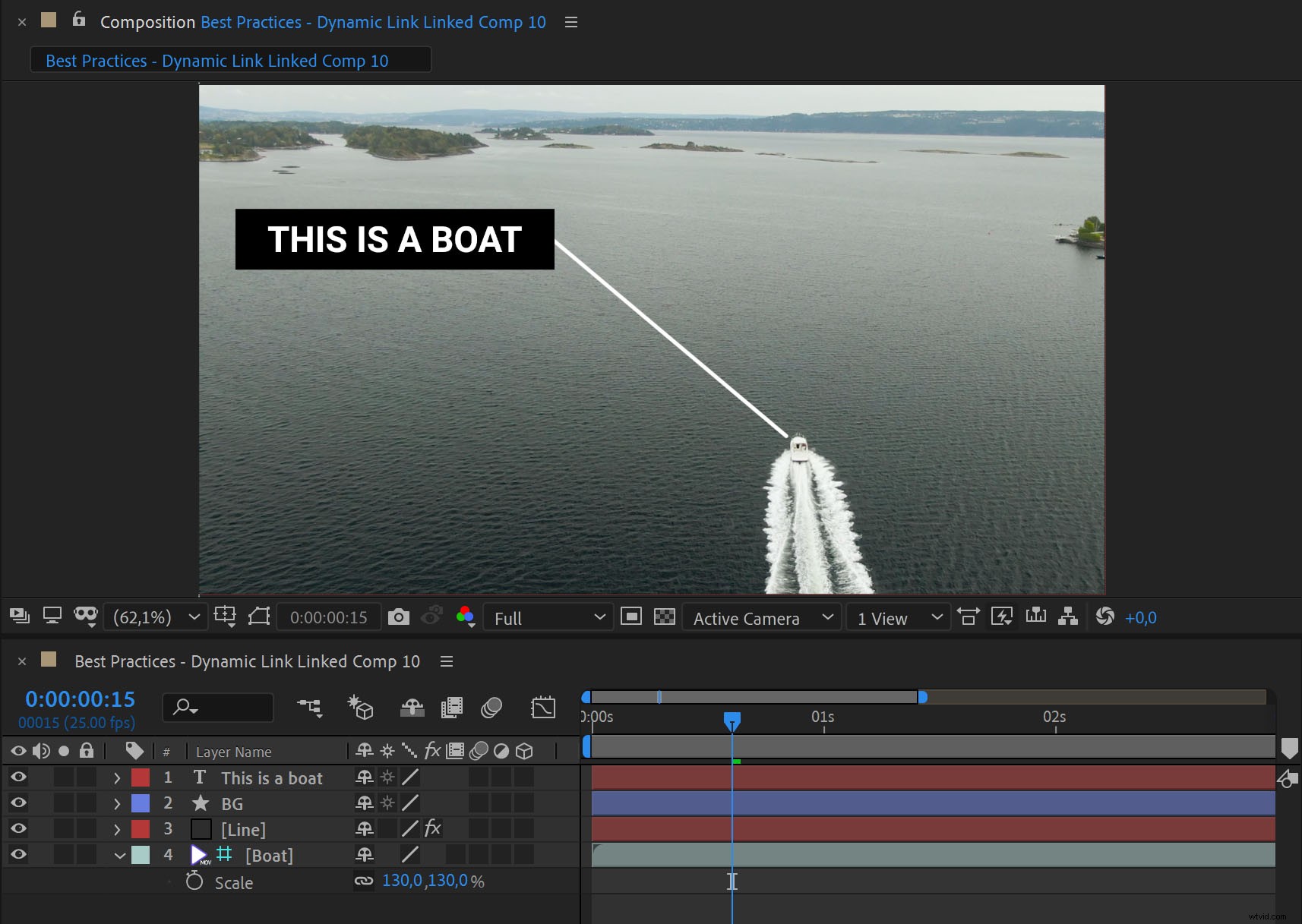Open the Show Channel color icon
The height and width of the screenshot is (924, 1302).
pos(466,617)
